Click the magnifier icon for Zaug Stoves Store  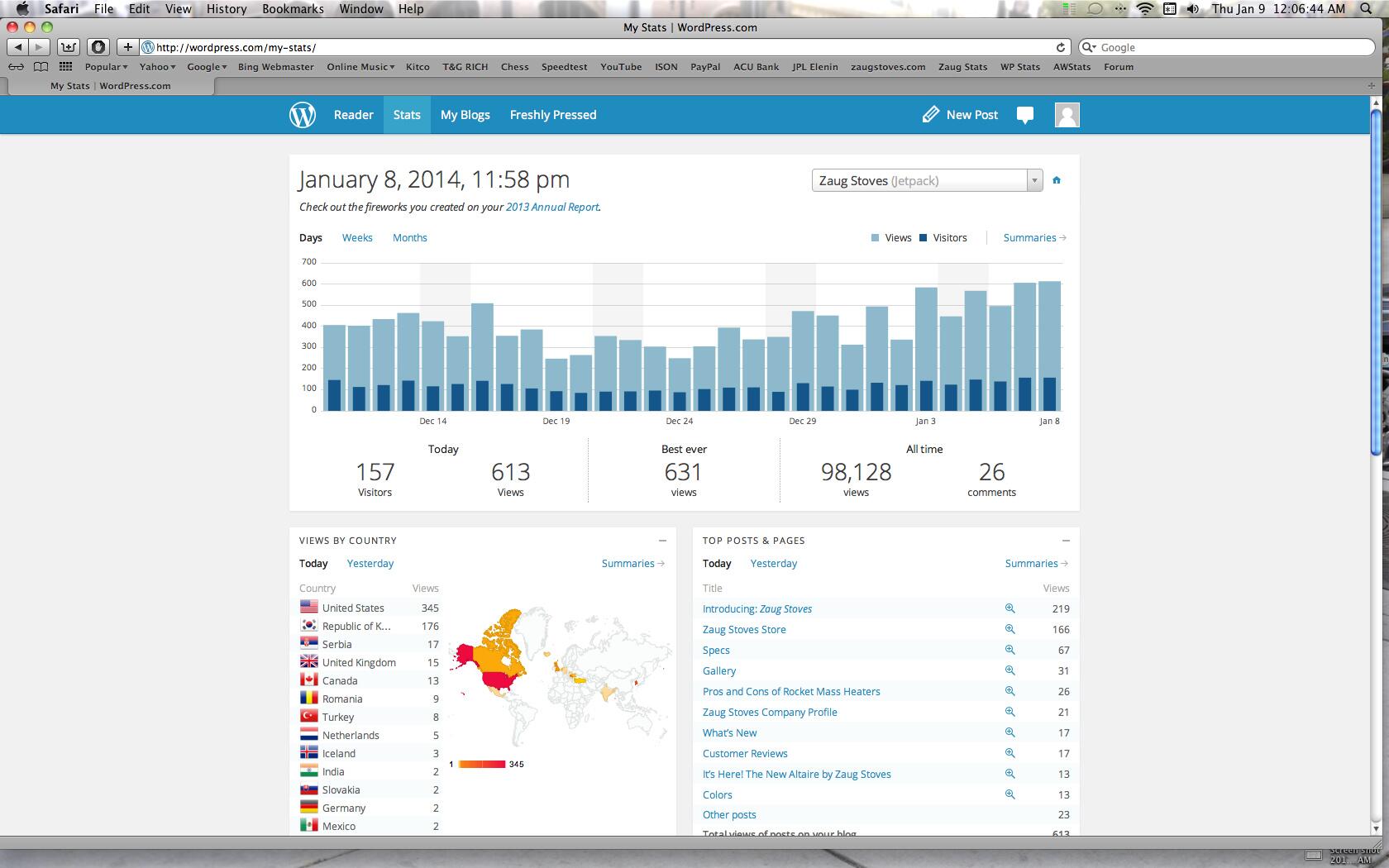click(1010, 629)
